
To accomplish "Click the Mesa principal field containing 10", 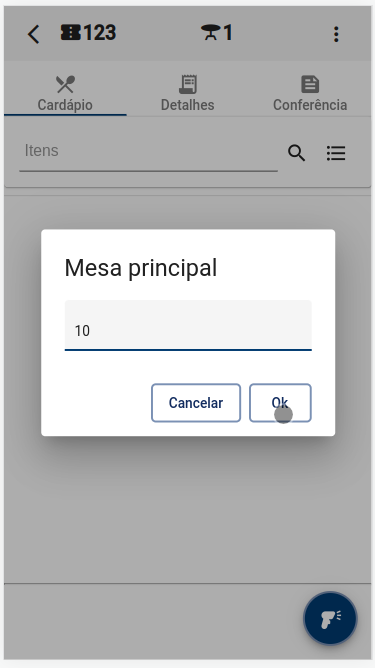I will [x=188, y=325].
